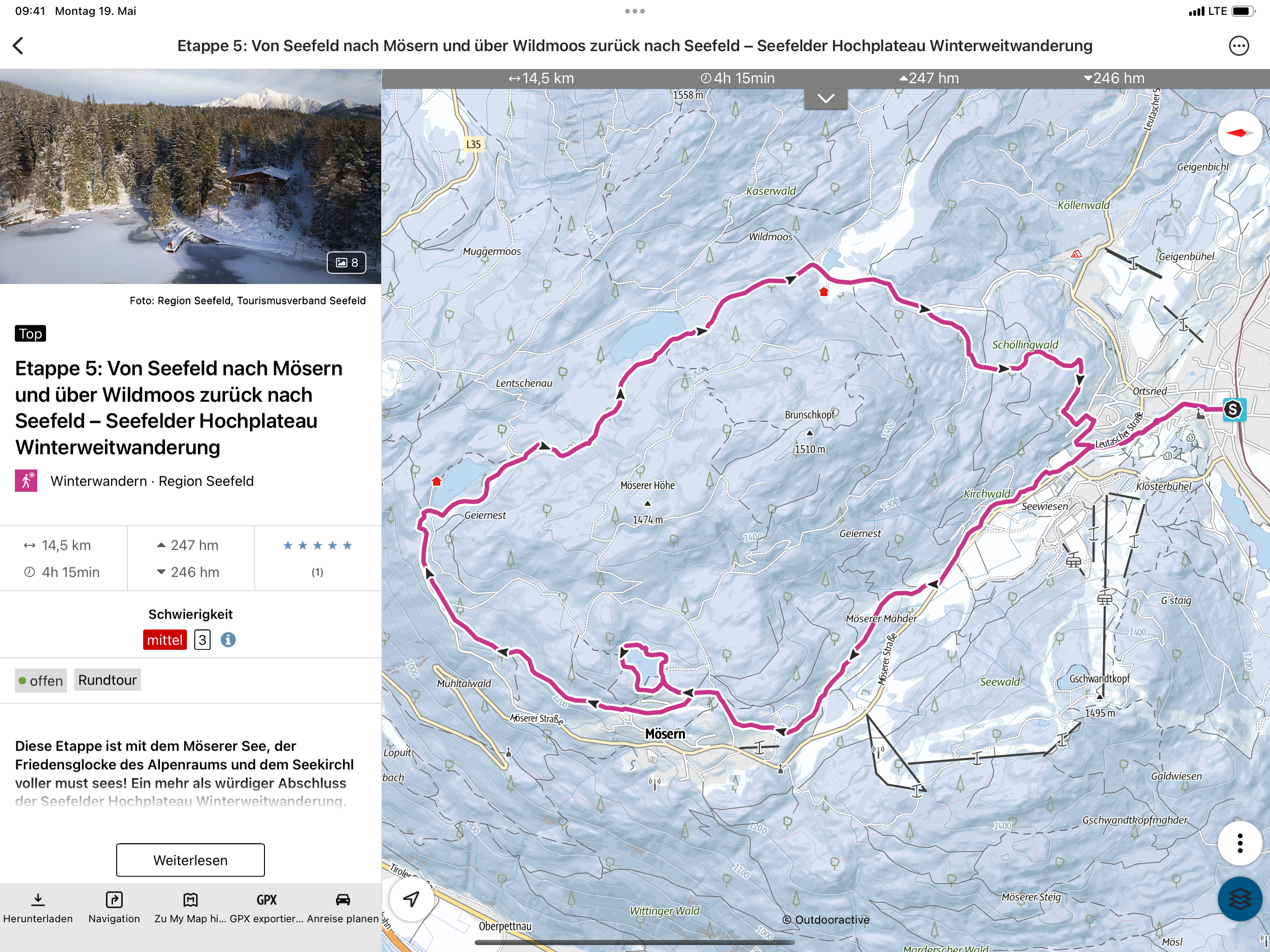Expand the stats bar chevron on map

(x=826, y=98)
